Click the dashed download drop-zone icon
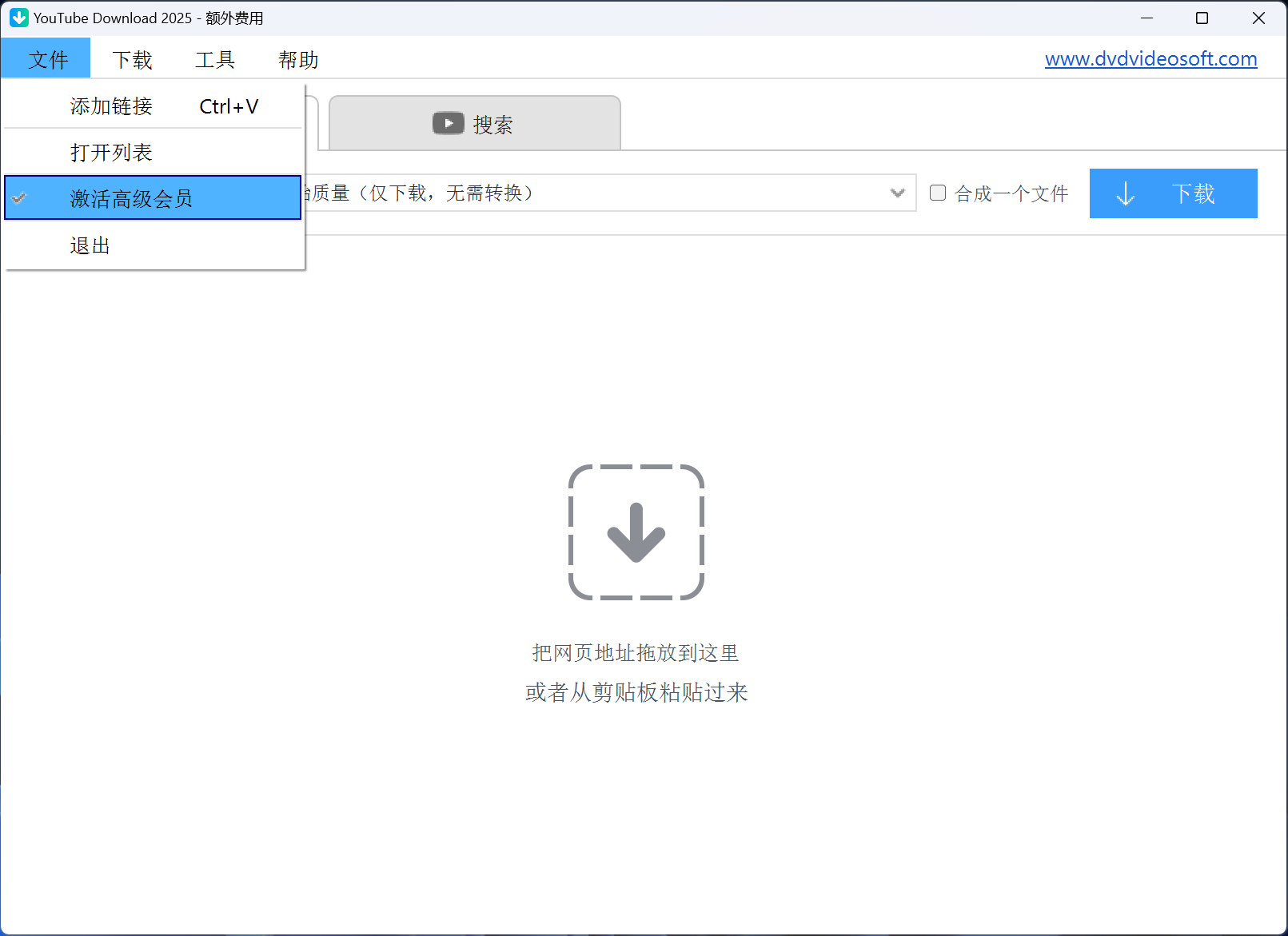This screenshot has width=1288, height=936. coord(636,532)
